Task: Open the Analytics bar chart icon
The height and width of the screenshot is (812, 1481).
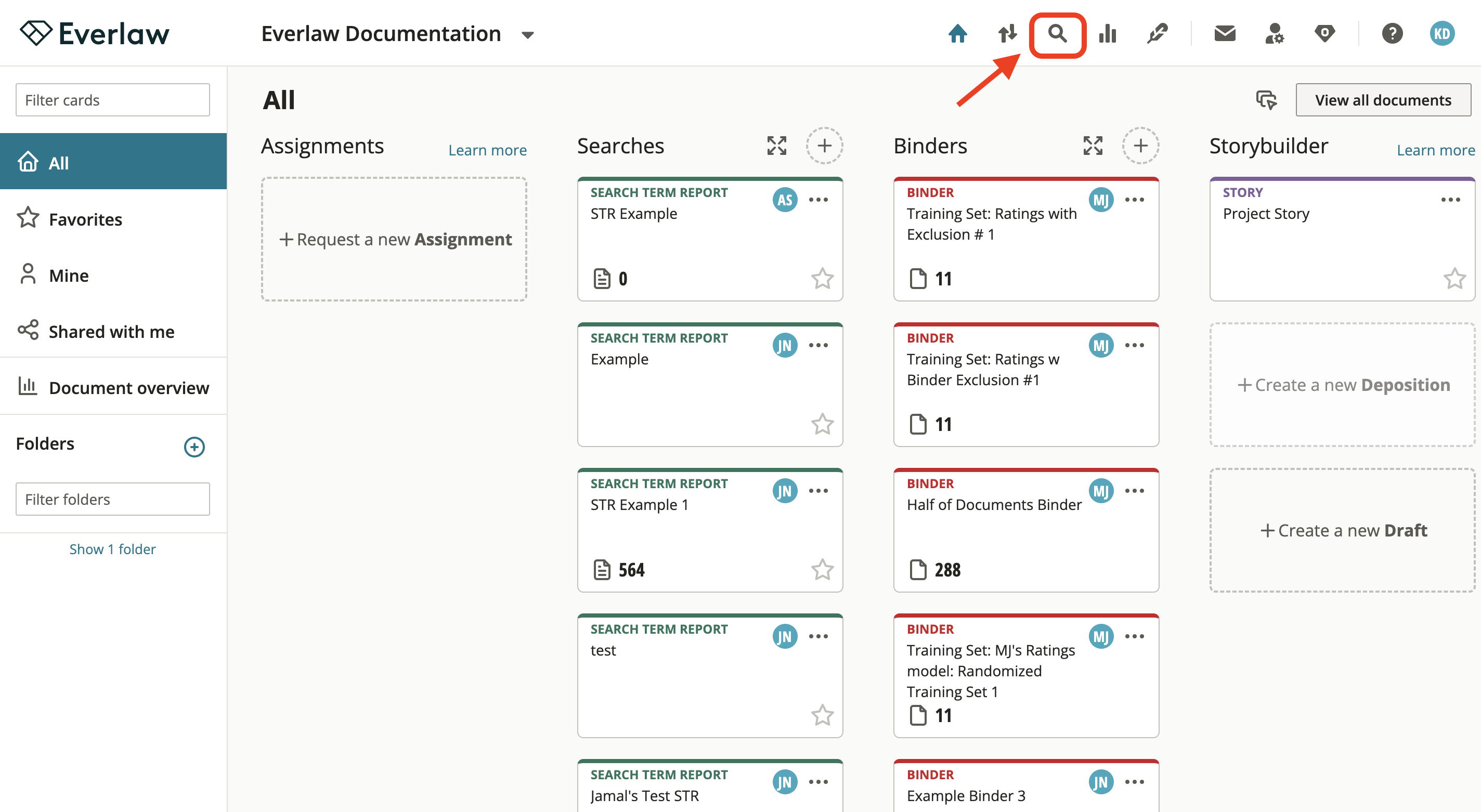Action: pyautogui.click(x=1107, y=34)
